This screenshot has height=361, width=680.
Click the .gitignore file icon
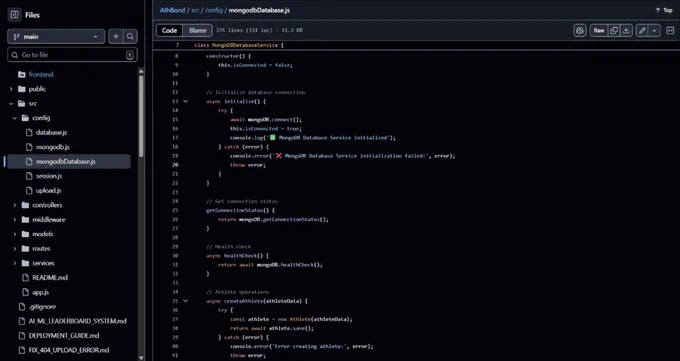coord(22,307)
